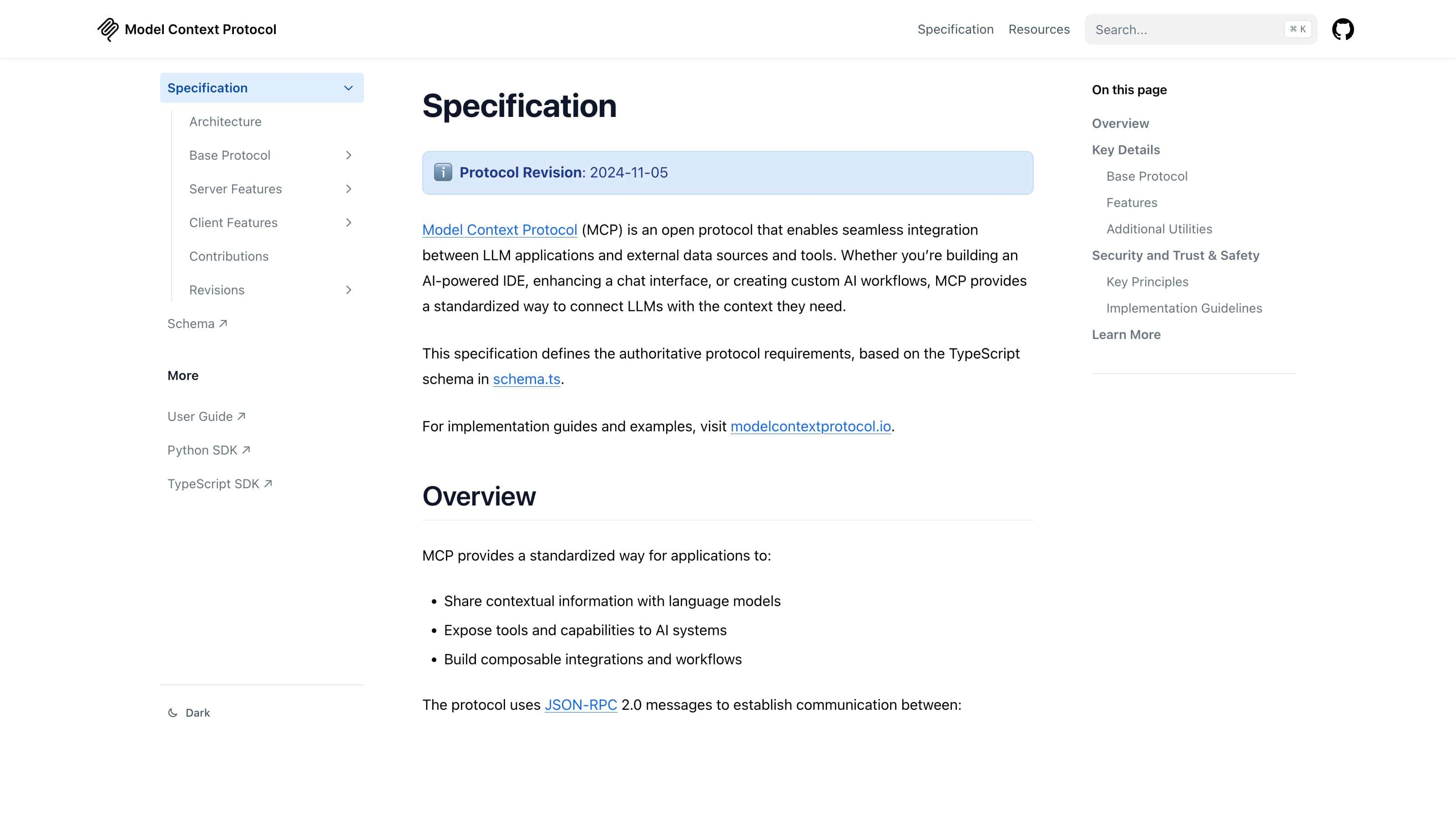Screen dimensions: 1456x819
Task: Follow the JSON-RPC hyperlink
Action: (581, 705)
